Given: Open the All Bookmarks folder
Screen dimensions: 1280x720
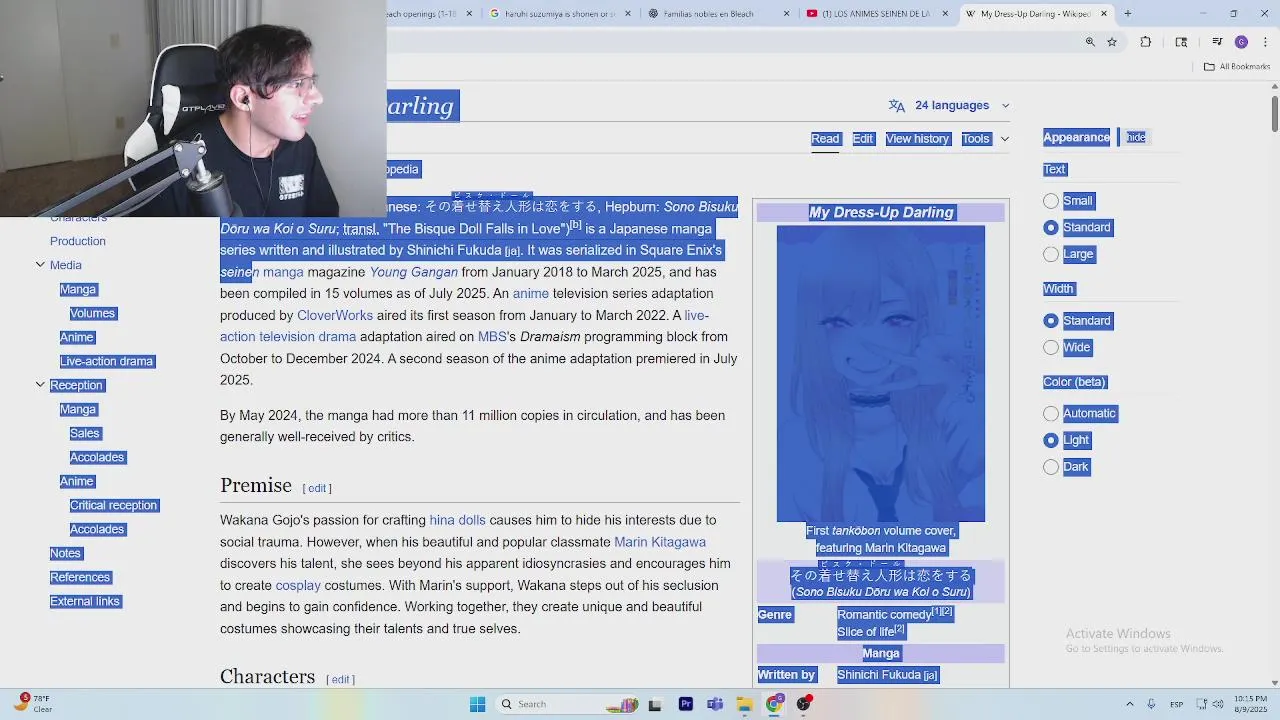Looking at the screenshot, I should (1237, 67).
